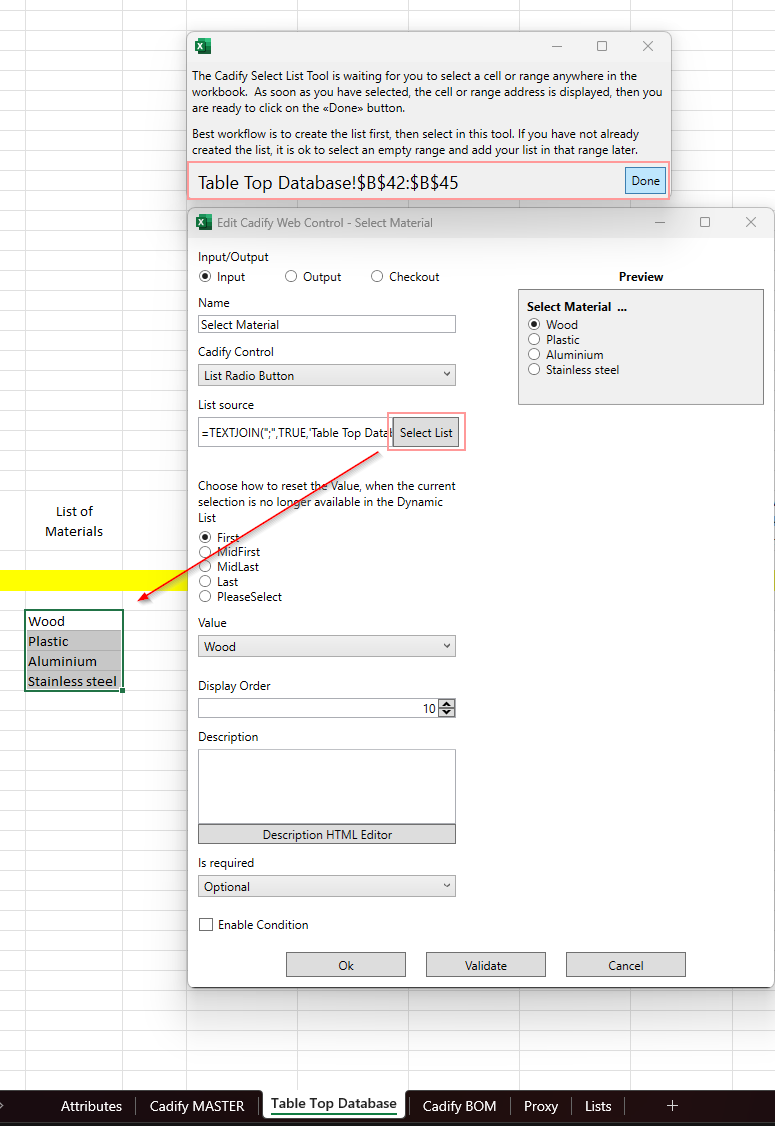The width and height of the screenshot is (775, 1126).
Task: Maximize the Cadify Select List Tool window
Action: (x=602, y=46)
